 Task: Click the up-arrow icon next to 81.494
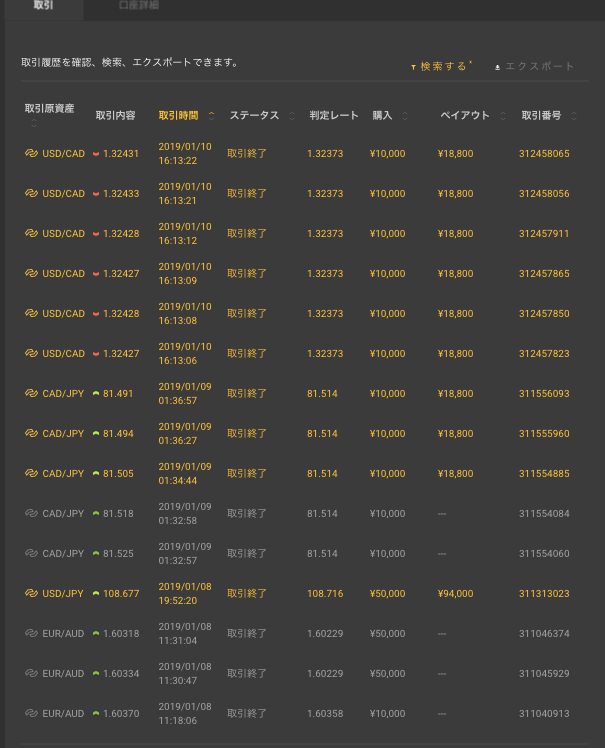96,434
